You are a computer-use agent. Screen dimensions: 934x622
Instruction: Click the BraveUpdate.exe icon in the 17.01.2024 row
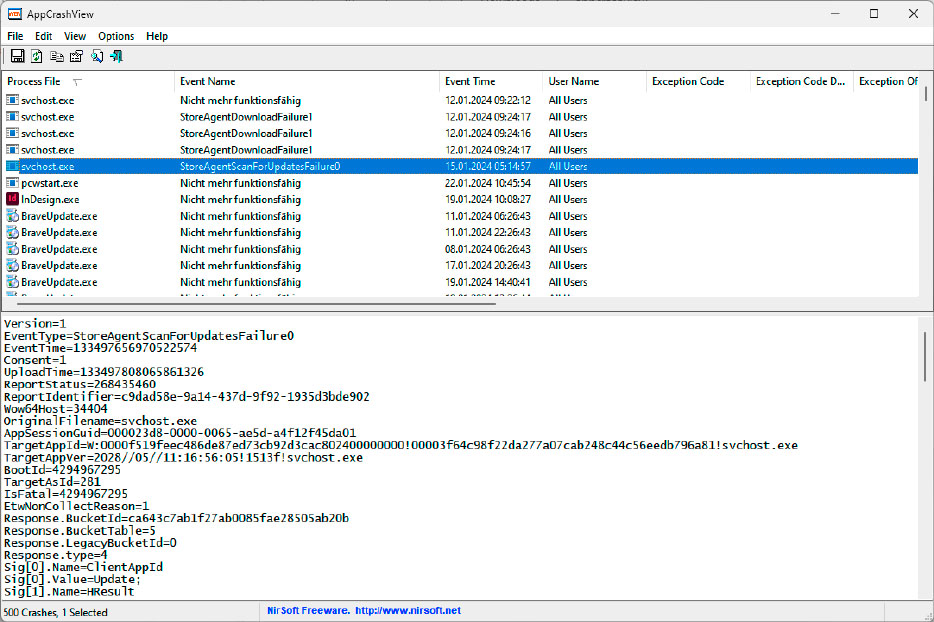pos(12,265)
